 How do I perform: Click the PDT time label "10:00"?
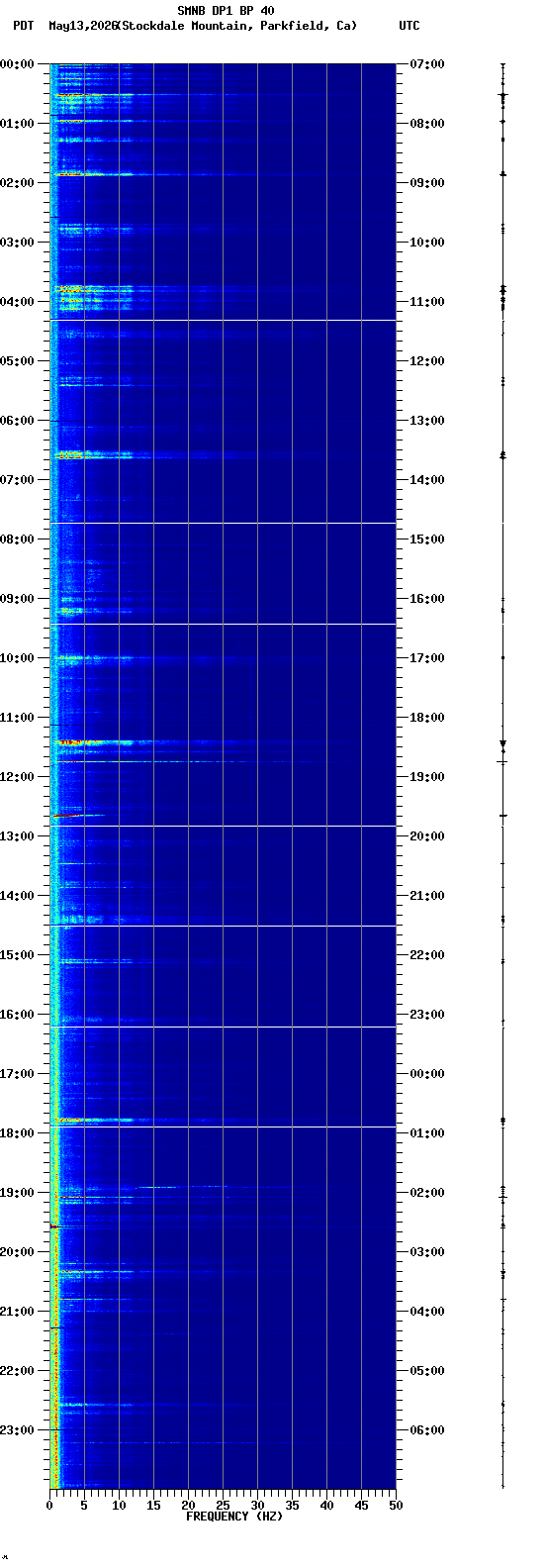(x=17, y=658)
